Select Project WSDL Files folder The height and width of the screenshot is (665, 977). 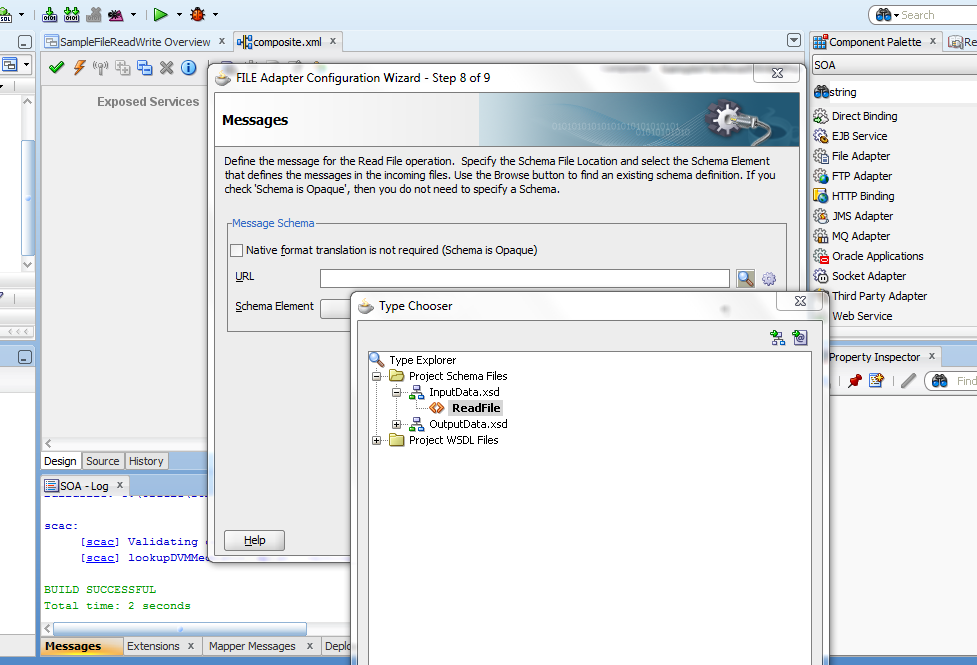454,440
